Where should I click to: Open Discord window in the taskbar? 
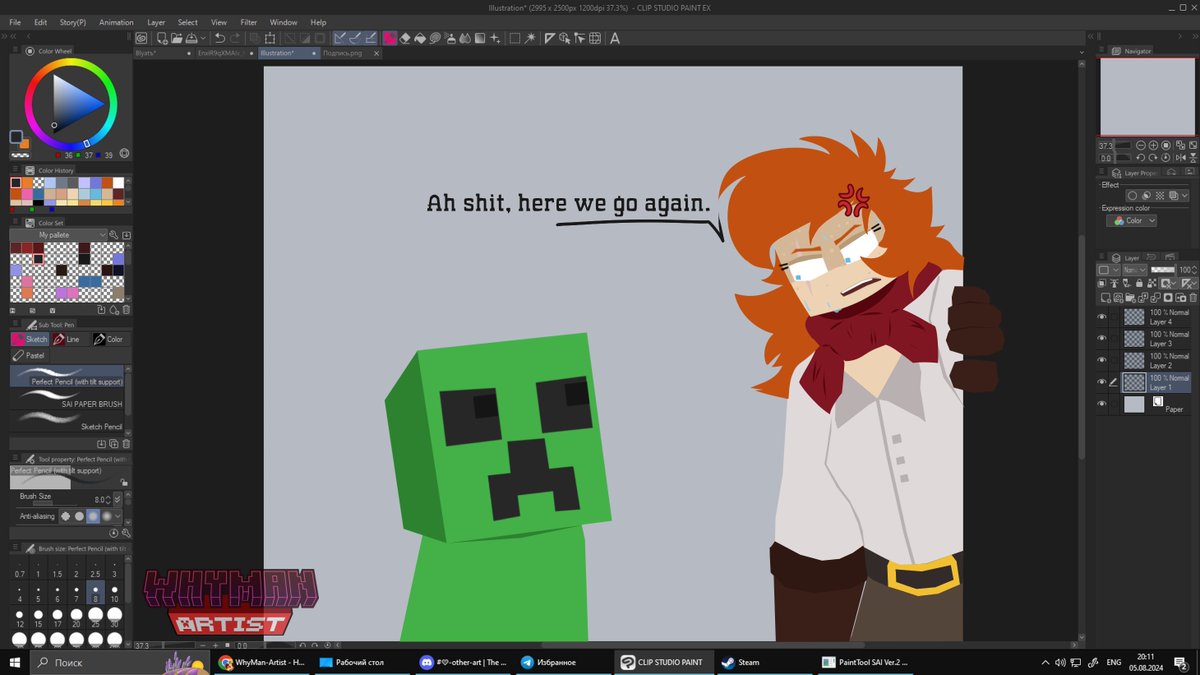tap(462, 662)
